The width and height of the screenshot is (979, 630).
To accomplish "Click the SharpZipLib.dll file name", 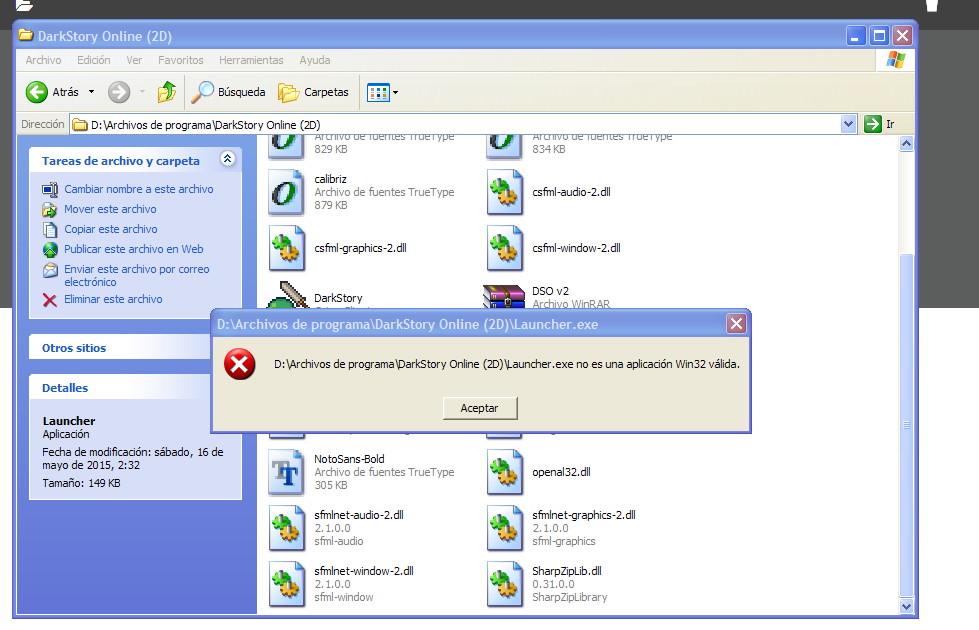I will 567,571.
